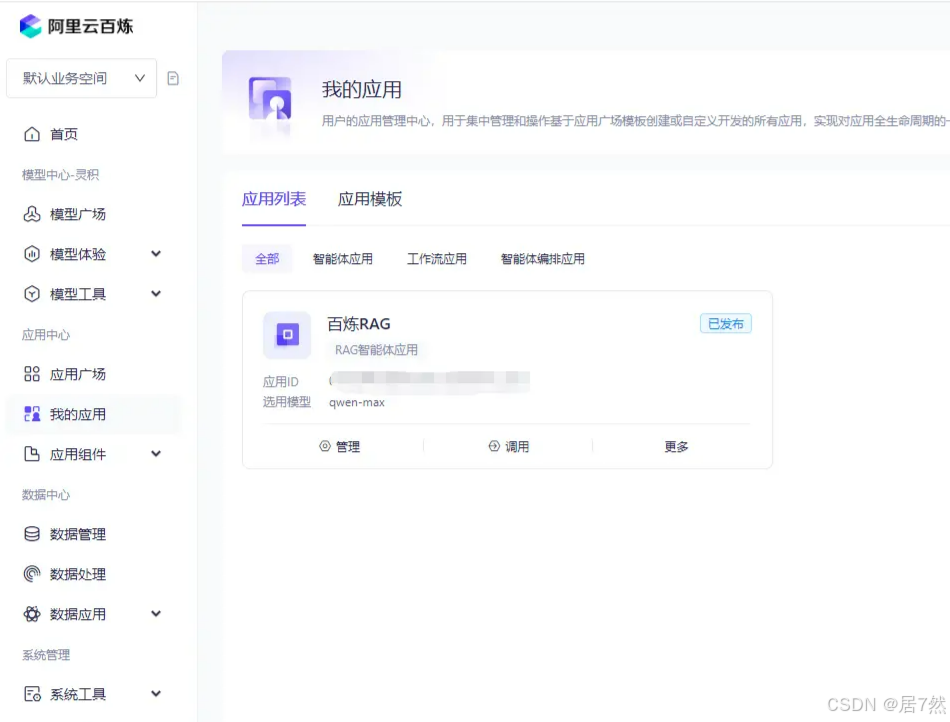Click the 阿里云百炼 logo icon
Viewport: 950px width, 722px height.
tap(30, 26)
